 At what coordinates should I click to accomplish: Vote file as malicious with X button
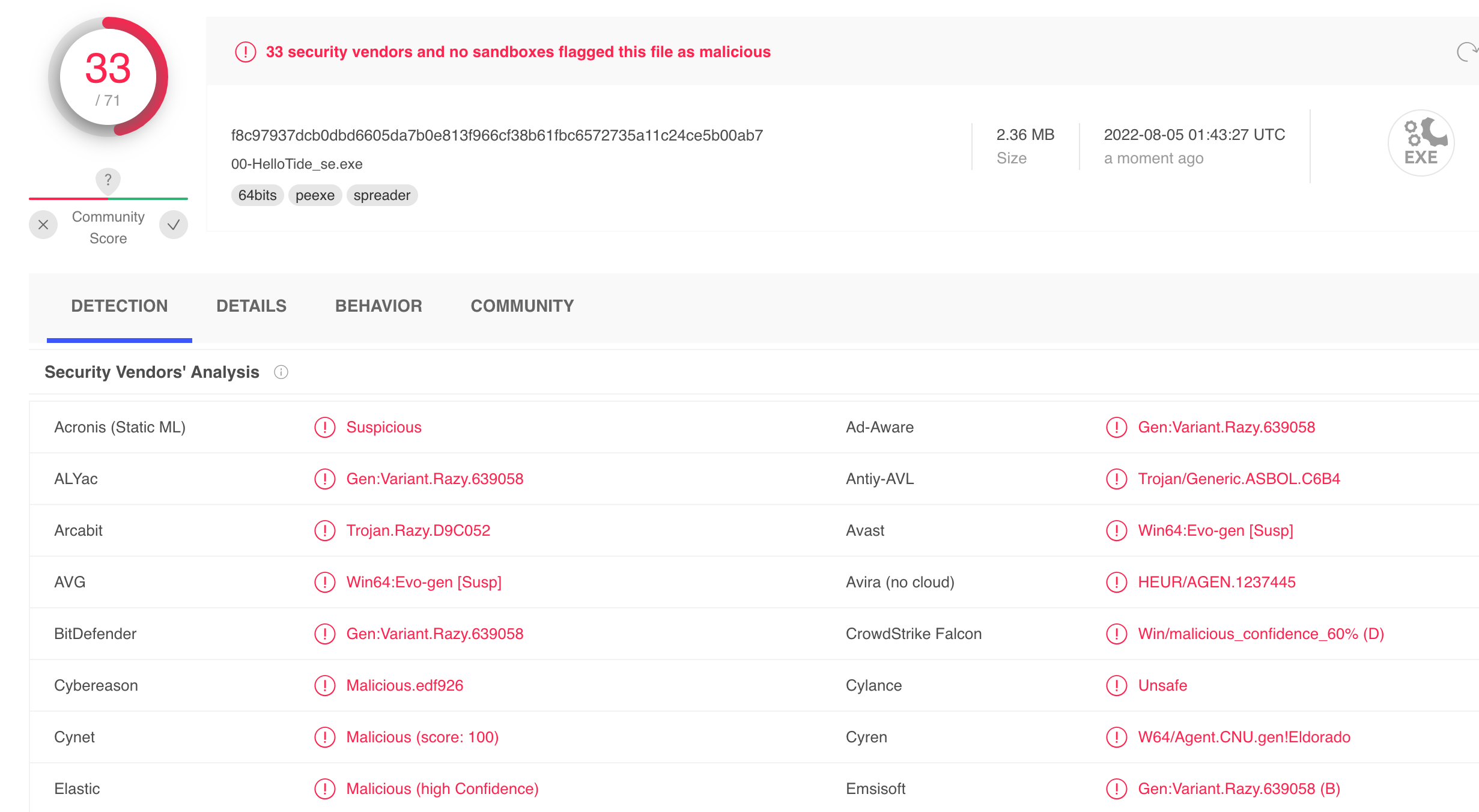(43, 225)
